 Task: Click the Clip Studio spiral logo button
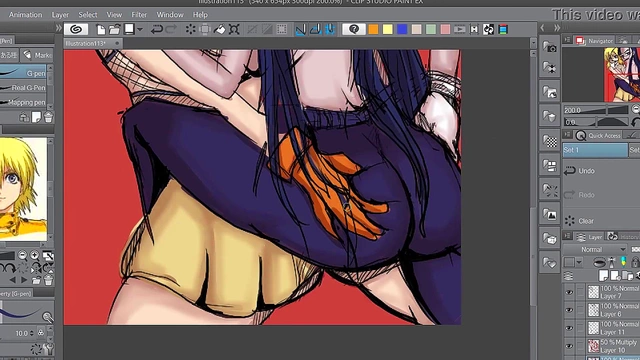[x=76, y=29]
